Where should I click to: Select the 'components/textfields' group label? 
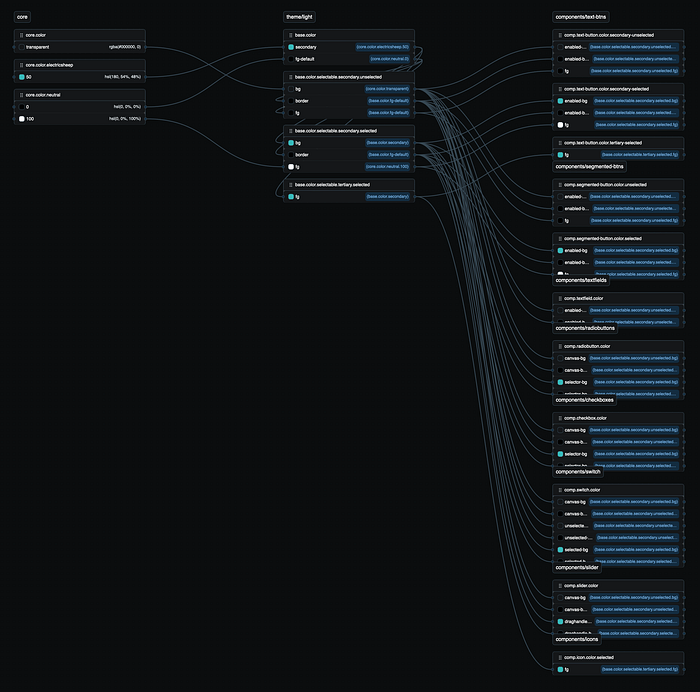[x=581, y=280]
